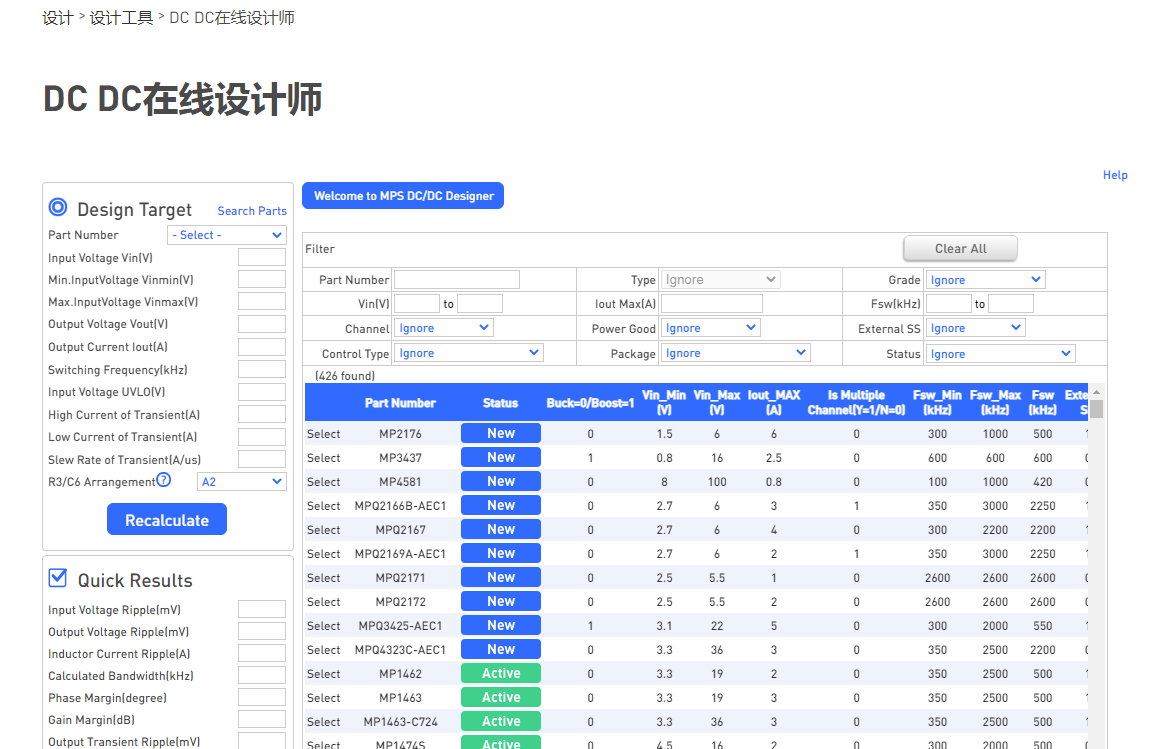
Task: Select the MP4581 part row
Action: click(x=324, y=482)
